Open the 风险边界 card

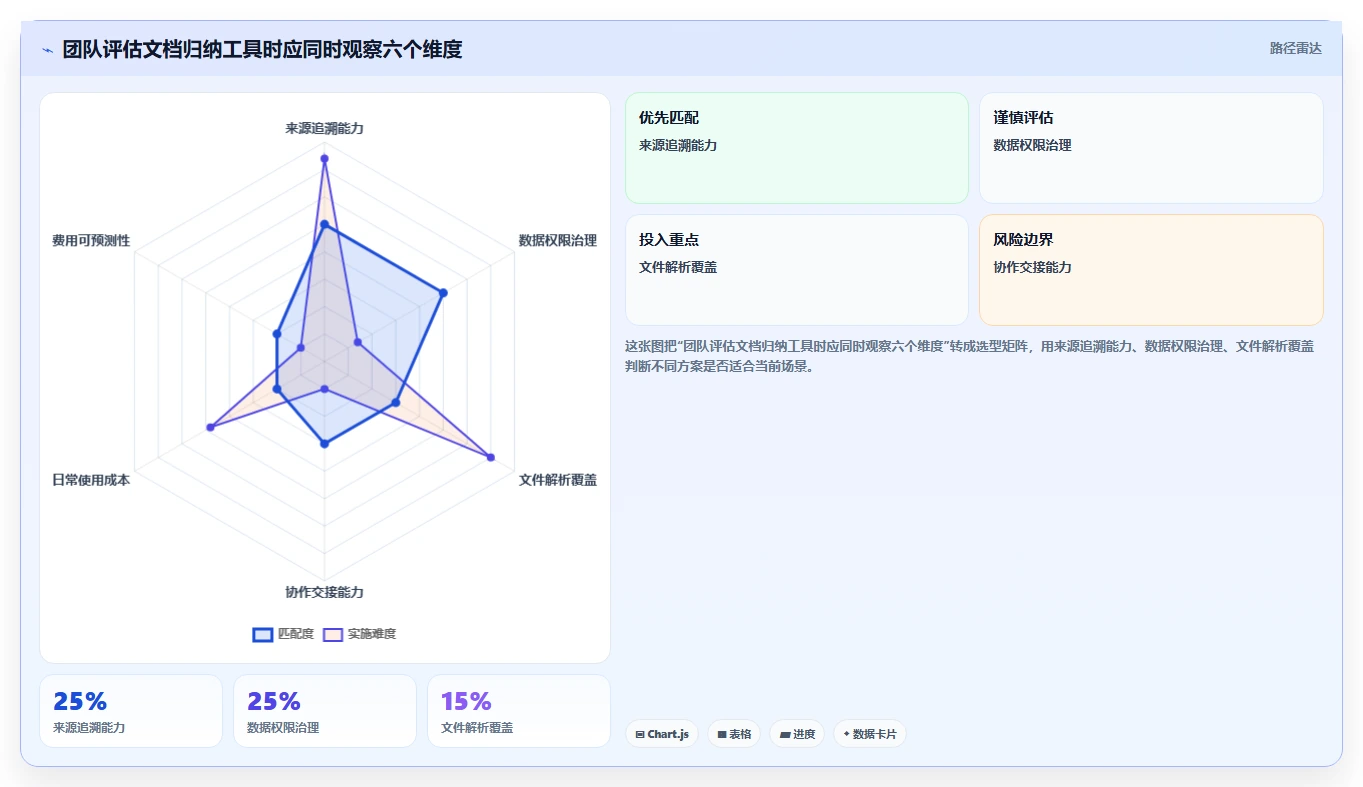tap(1151, 270)
